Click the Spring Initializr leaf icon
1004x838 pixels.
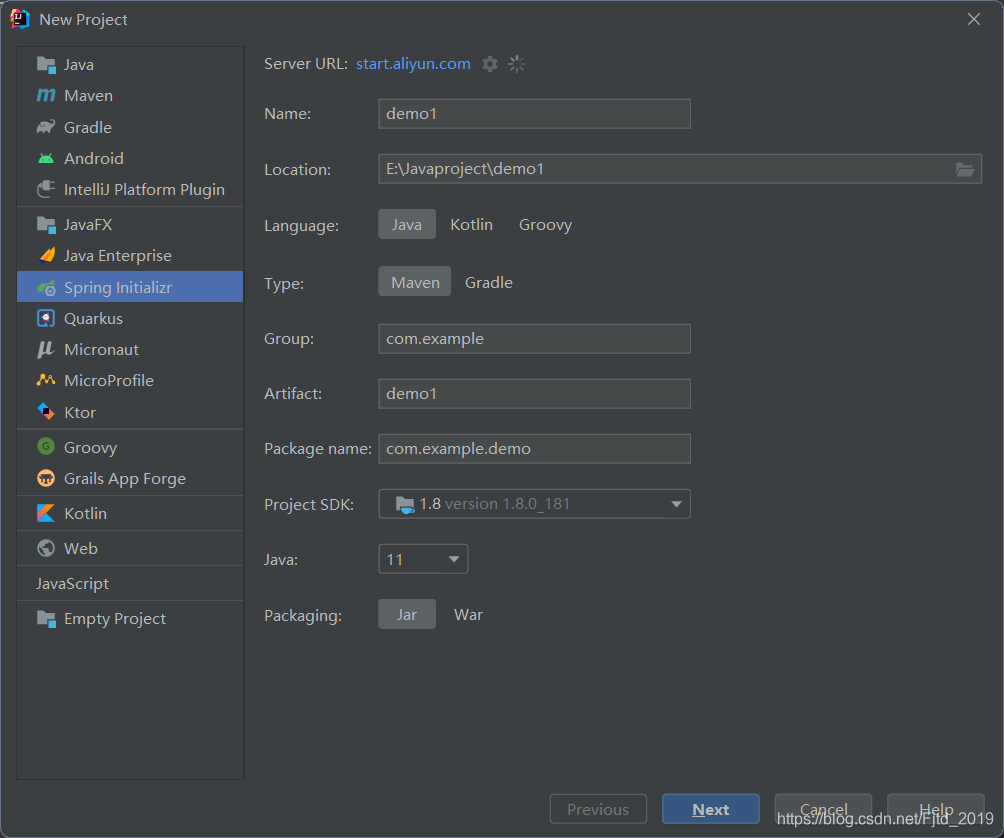tap(46, 288)
